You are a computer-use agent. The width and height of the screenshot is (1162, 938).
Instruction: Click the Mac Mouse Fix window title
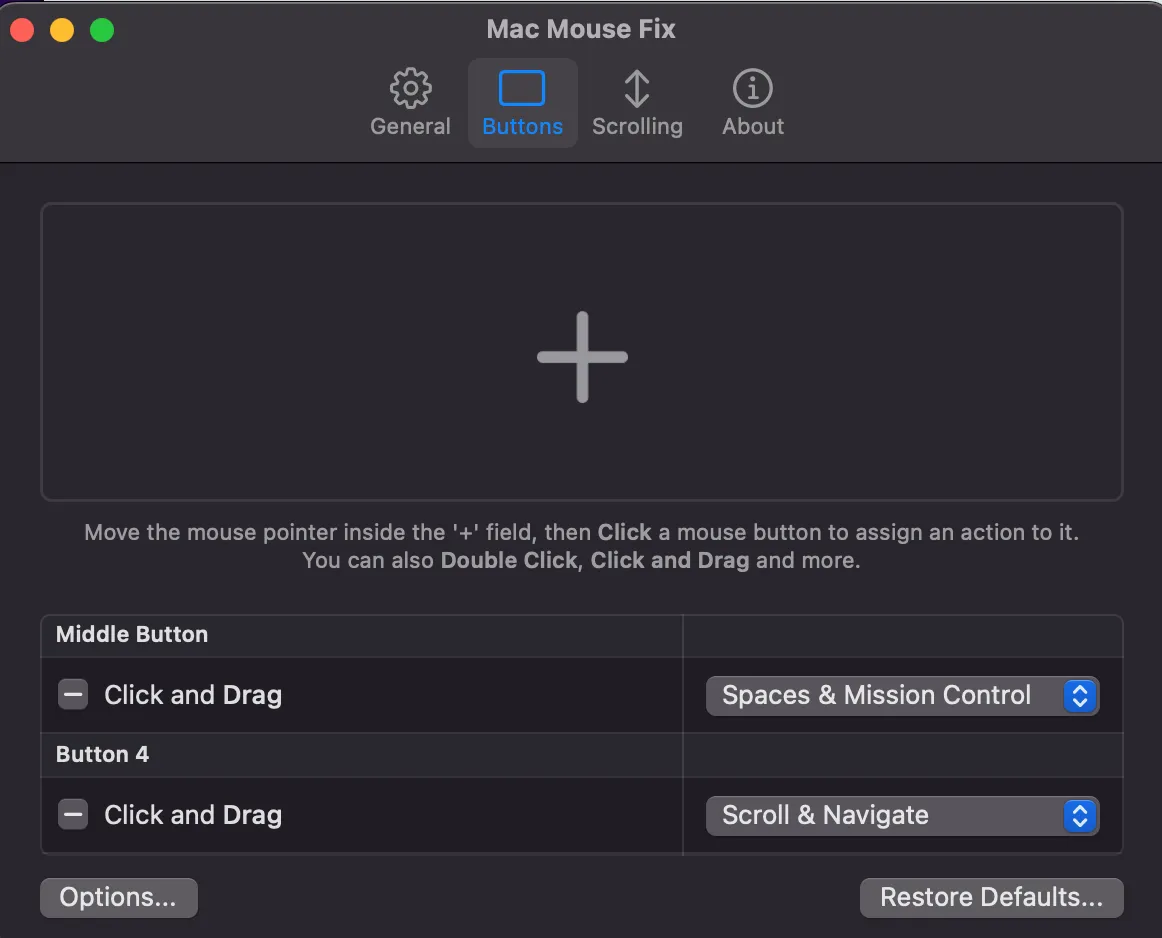click(x=581, y=29)
